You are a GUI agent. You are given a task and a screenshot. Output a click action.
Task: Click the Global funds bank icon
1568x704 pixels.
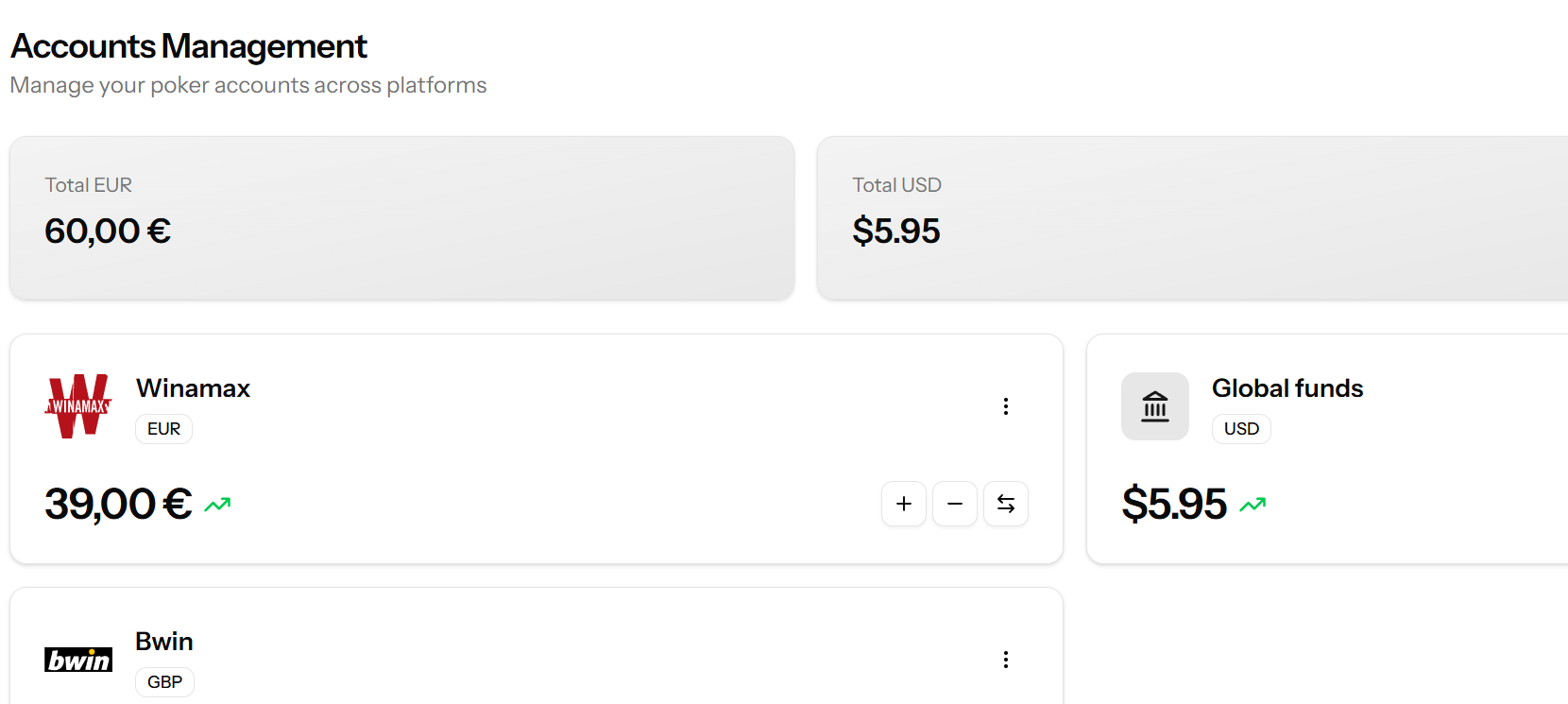1155,406
